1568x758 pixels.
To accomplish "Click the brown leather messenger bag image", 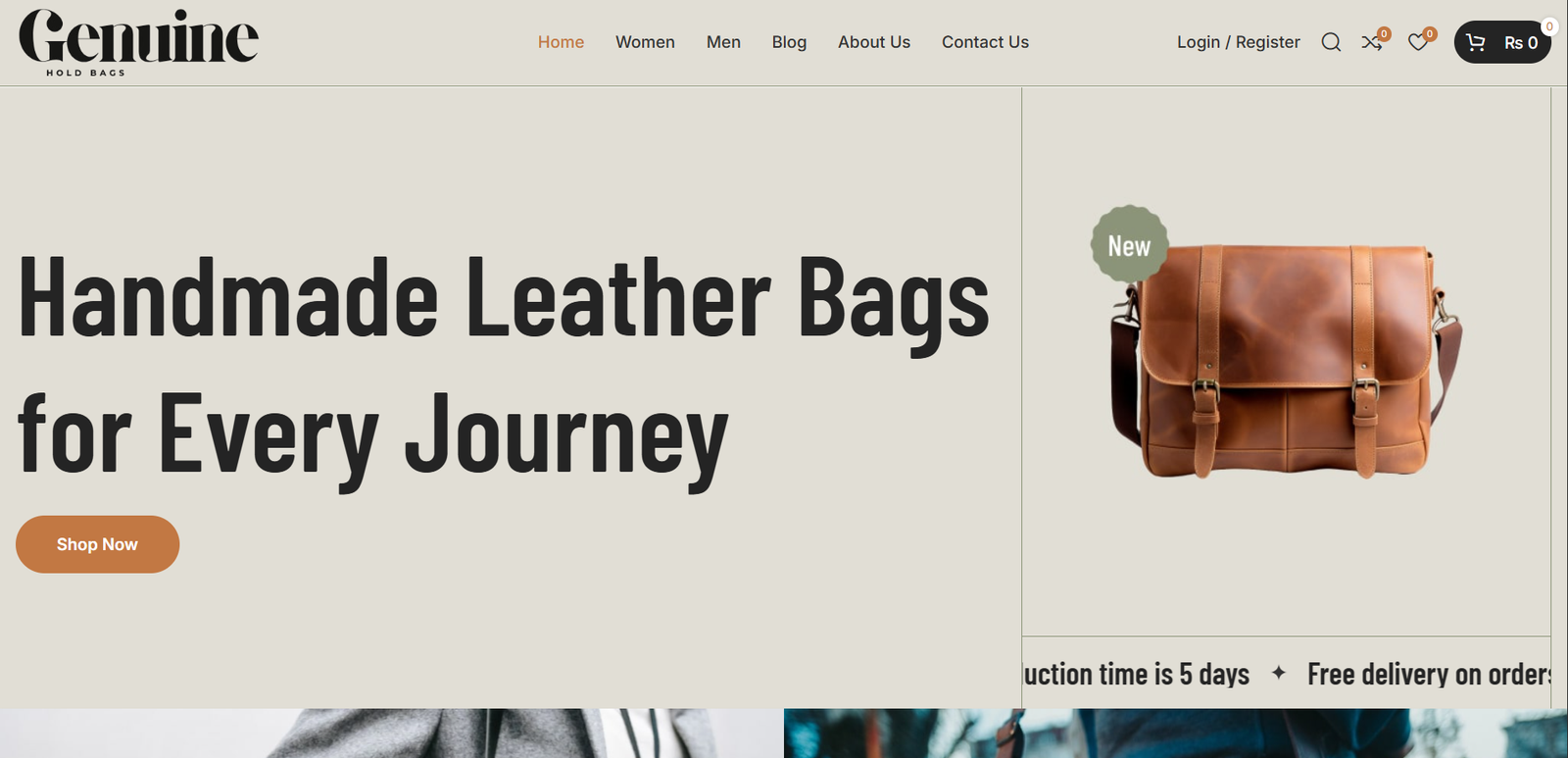I will [1286, 361].
